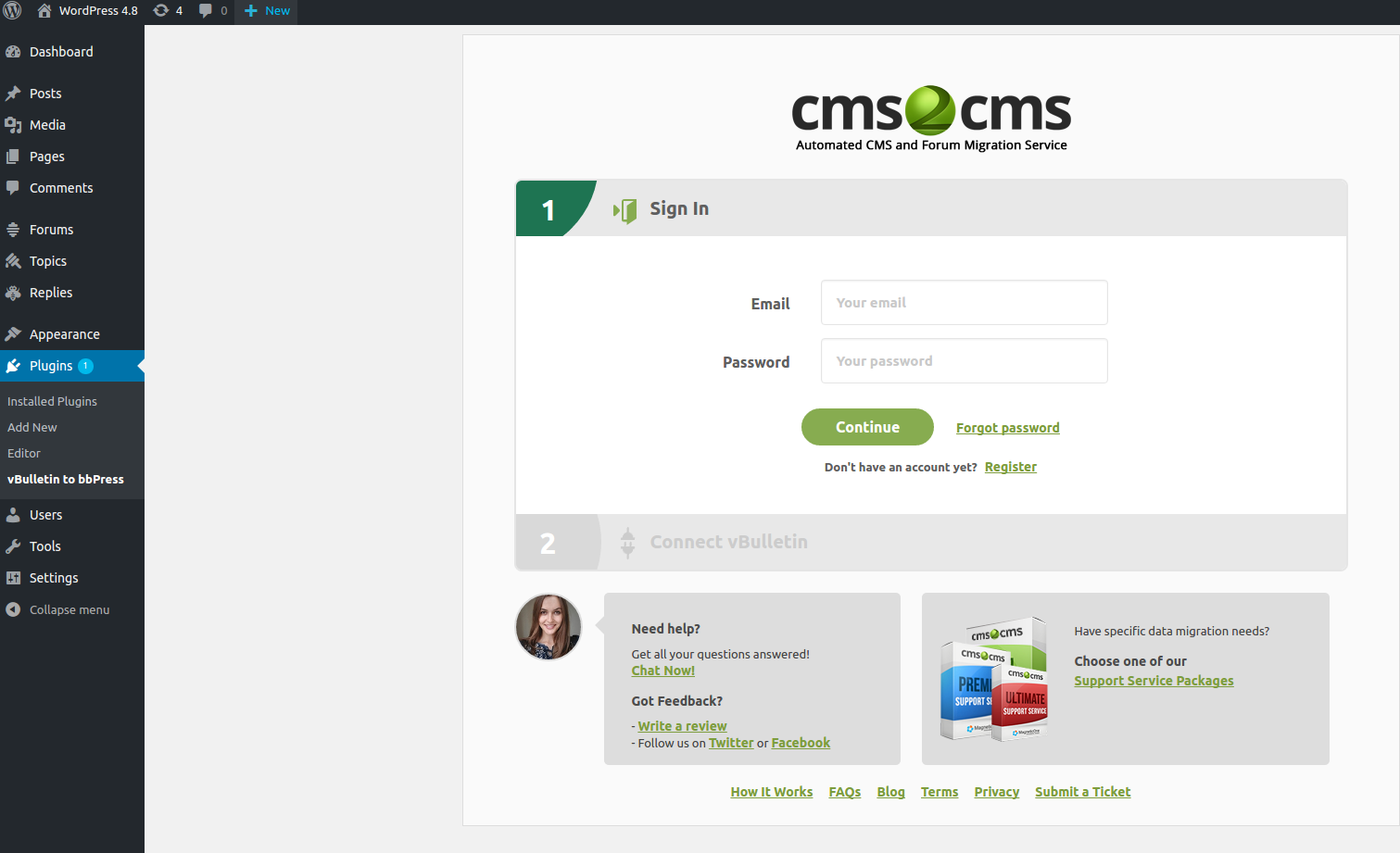Viewport: 1400px width, 853px height.
Task: Click the step 1 Sign In header
Action: click(931, 208)
